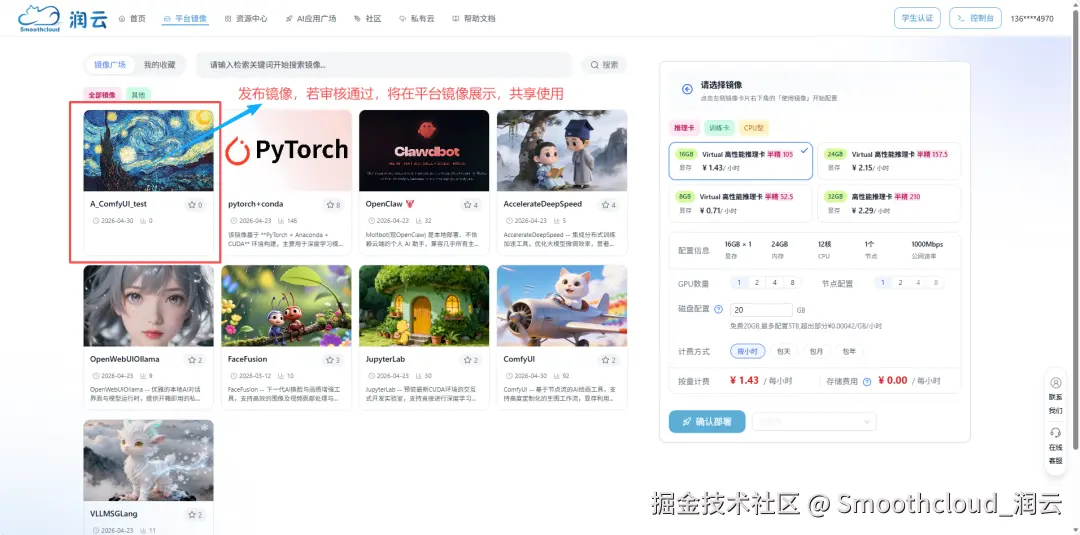Click the 存储费用 help question icon
The width and height of the screenshot is (1080, 535).
(867, 381)
